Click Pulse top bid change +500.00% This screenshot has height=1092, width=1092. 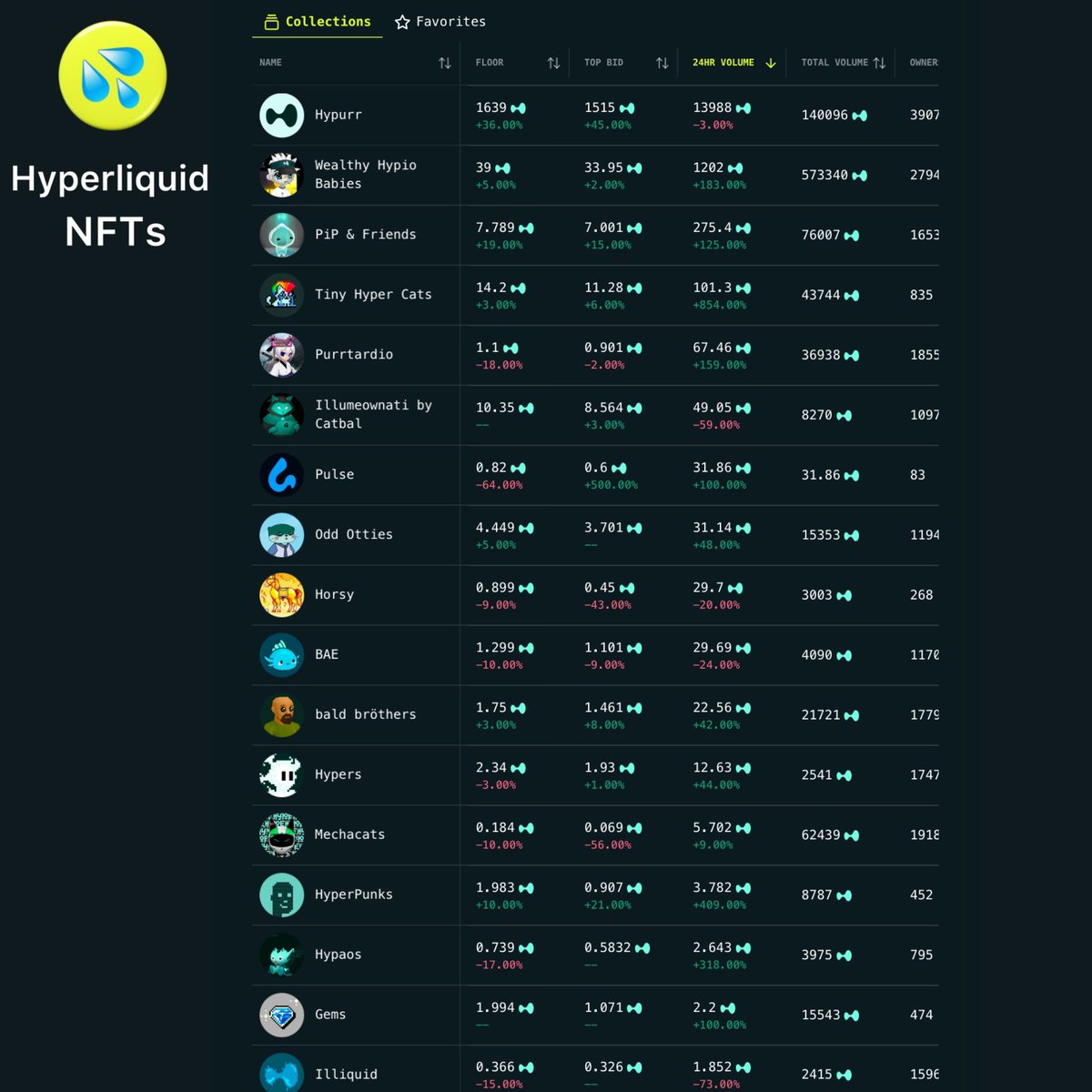tap(612, 485)
